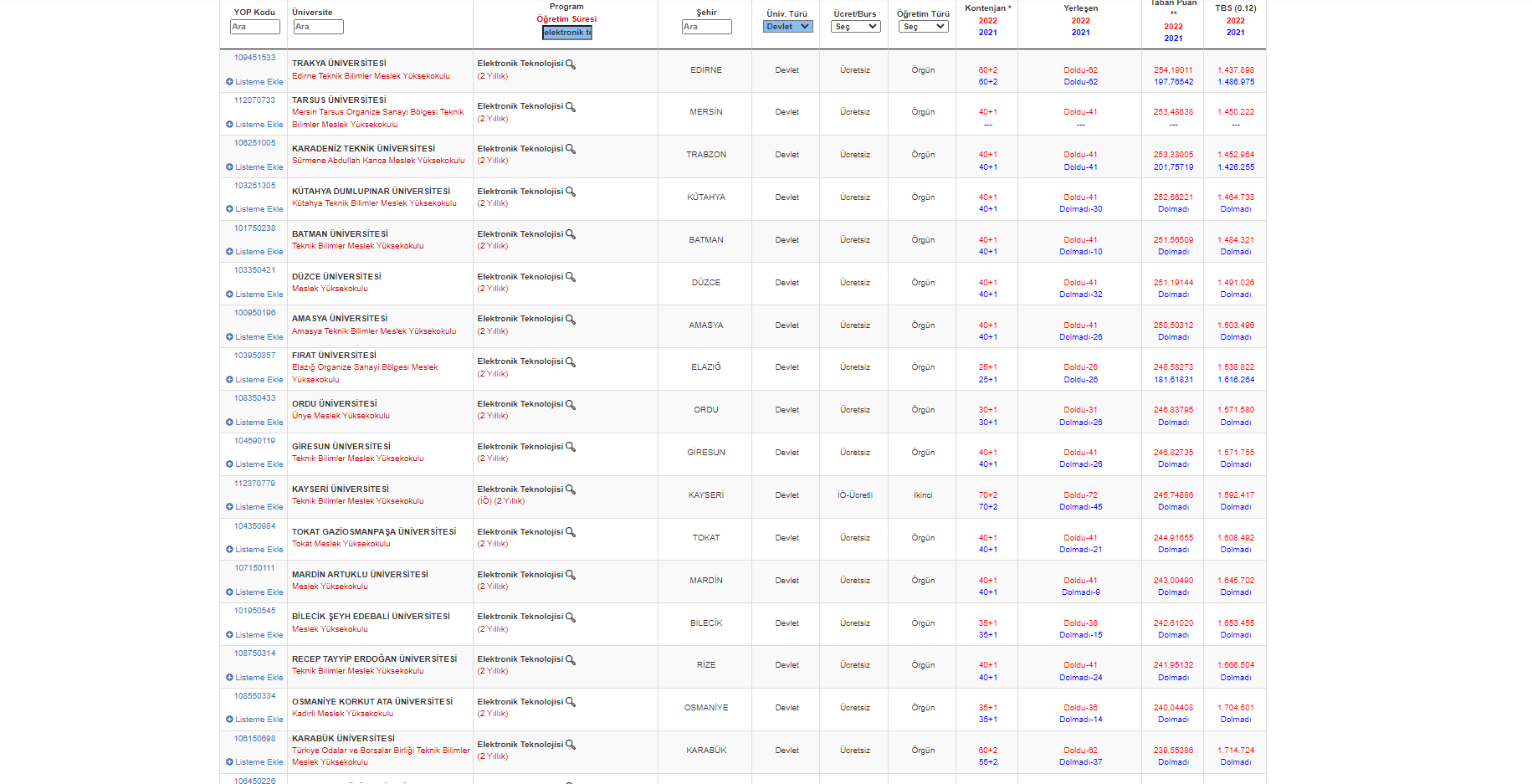Click Elektronik Teknolojisi program link for Düzce
This screenshot has height=784, width=1532.
pyautogui.click(x=520, y=277)
